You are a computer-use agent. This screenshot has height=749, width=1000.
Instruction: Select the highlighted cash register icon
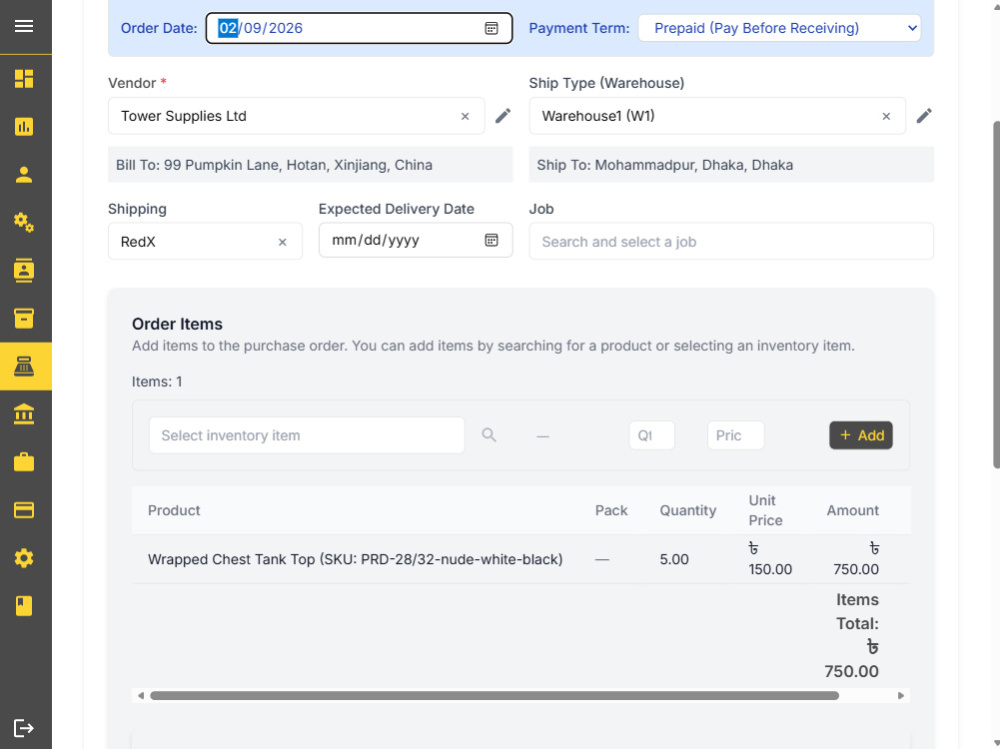tap(26, 366)
